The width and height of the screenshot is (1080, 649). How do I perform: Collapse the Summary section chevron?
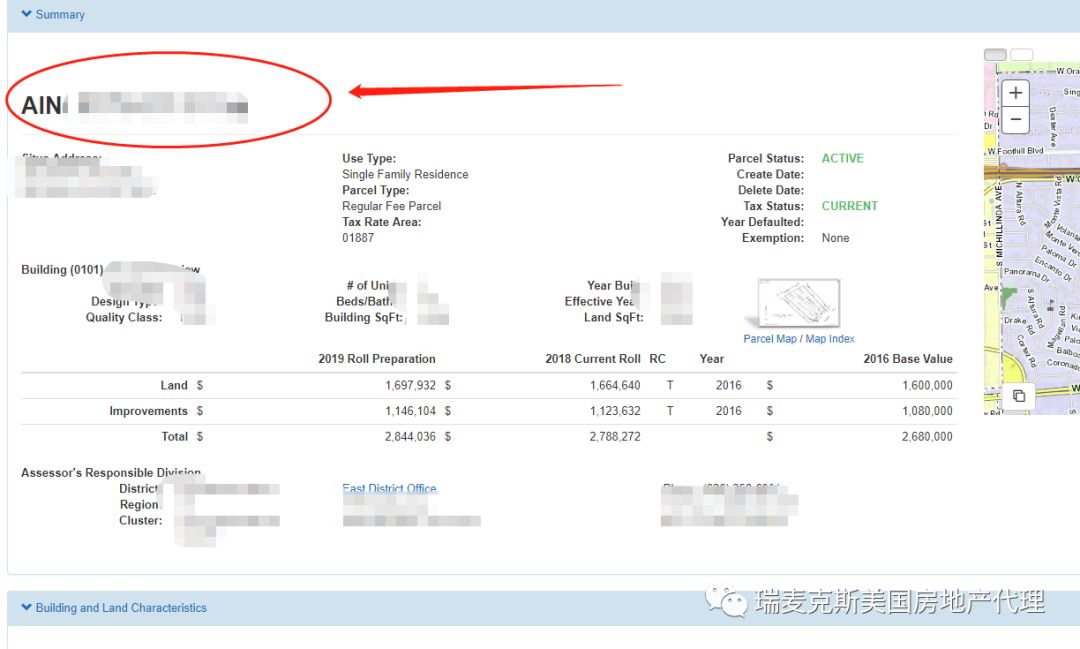[x=26, y=14]
